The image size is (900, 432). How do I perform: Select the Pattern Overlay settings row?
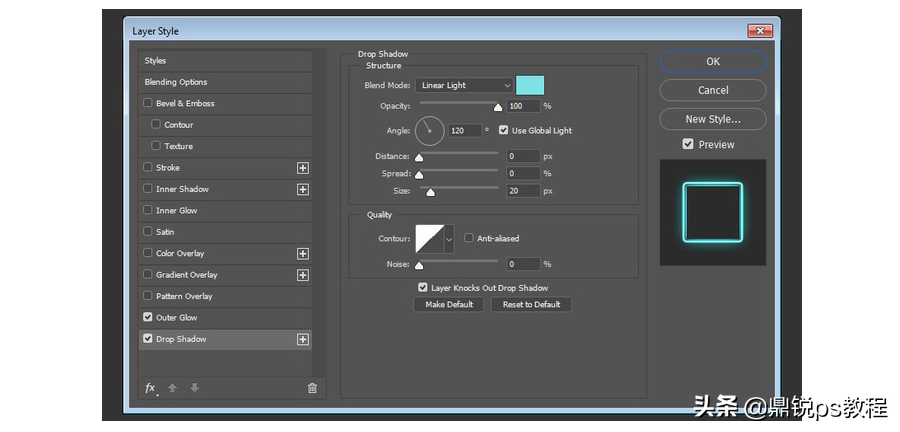pyautogui.click(x=225, y=297)
